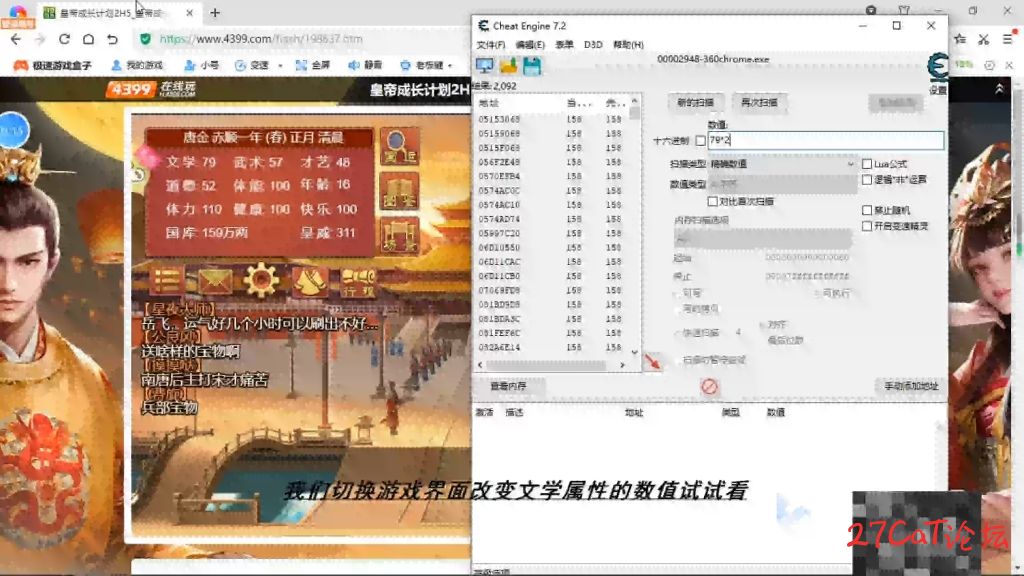Click the game's book icon below the magnifier
The image size is (1024, 576).
point(399,192)
